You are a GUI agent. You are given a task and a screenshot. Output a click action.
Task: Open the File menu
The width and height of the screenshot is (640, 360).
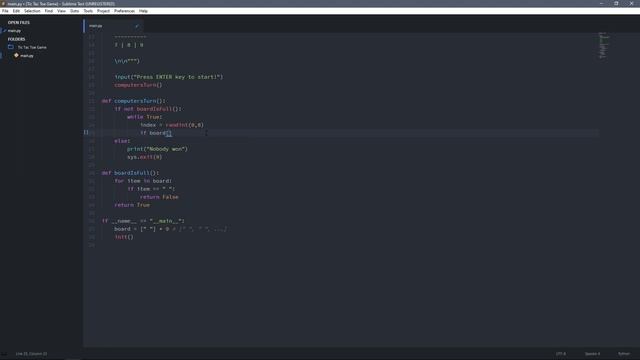click(5, 11)
